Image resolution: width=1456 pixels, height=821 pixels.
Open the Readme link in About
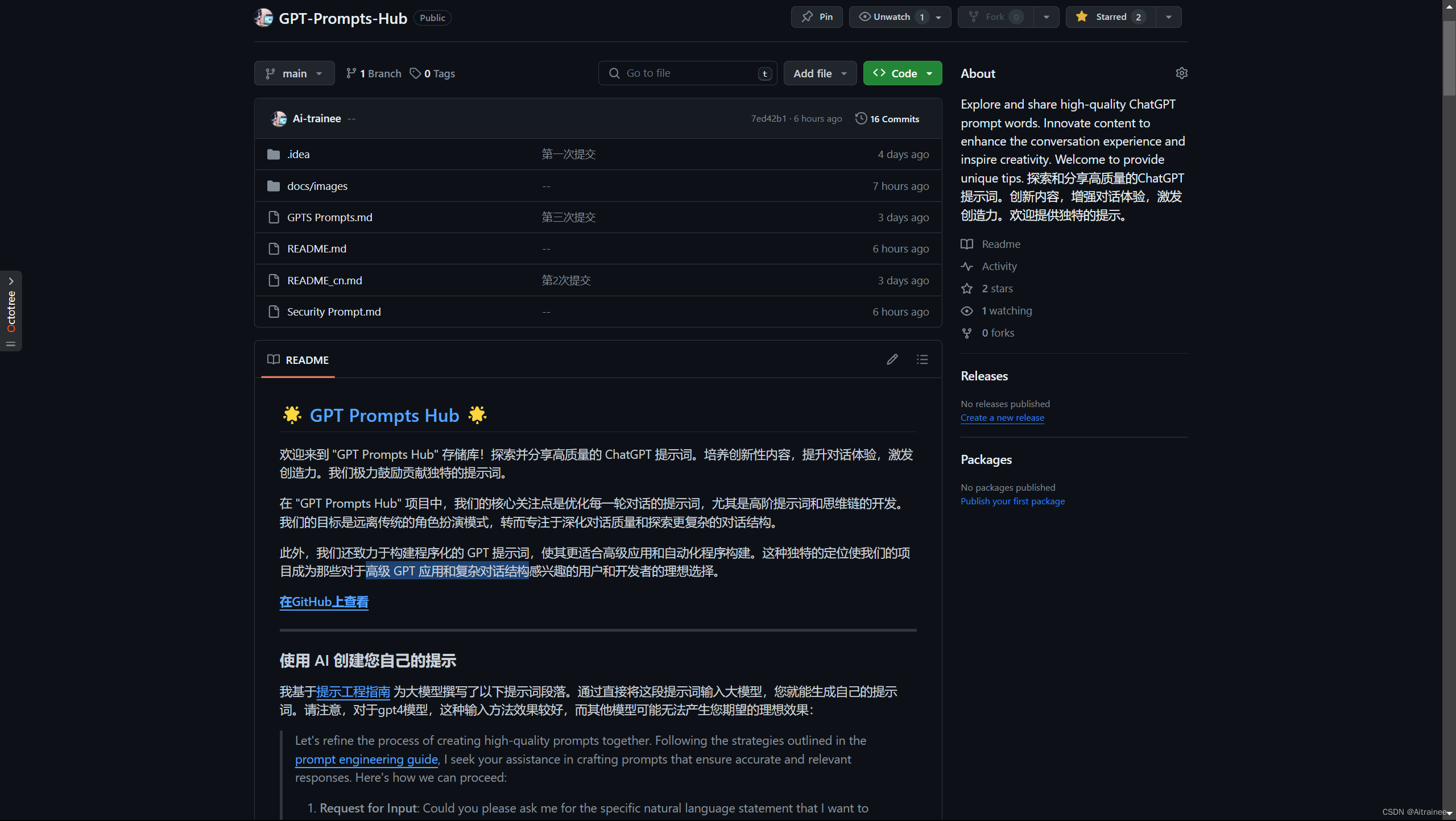[1001, 244]
